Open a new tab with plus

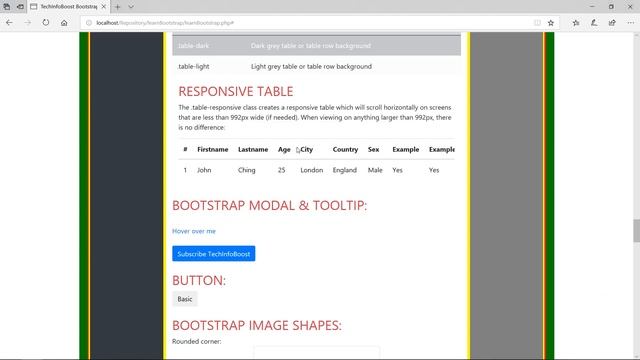point(118,7)
